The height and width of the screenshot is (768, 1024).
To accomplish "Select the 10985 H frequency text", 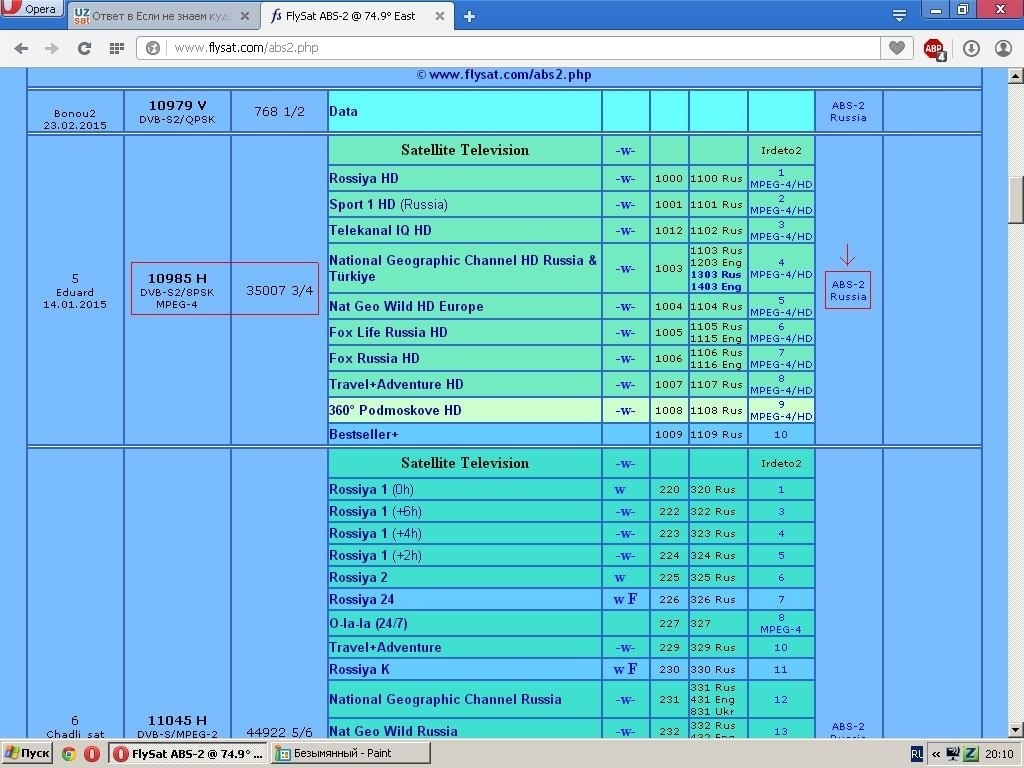I will [177, 279].
